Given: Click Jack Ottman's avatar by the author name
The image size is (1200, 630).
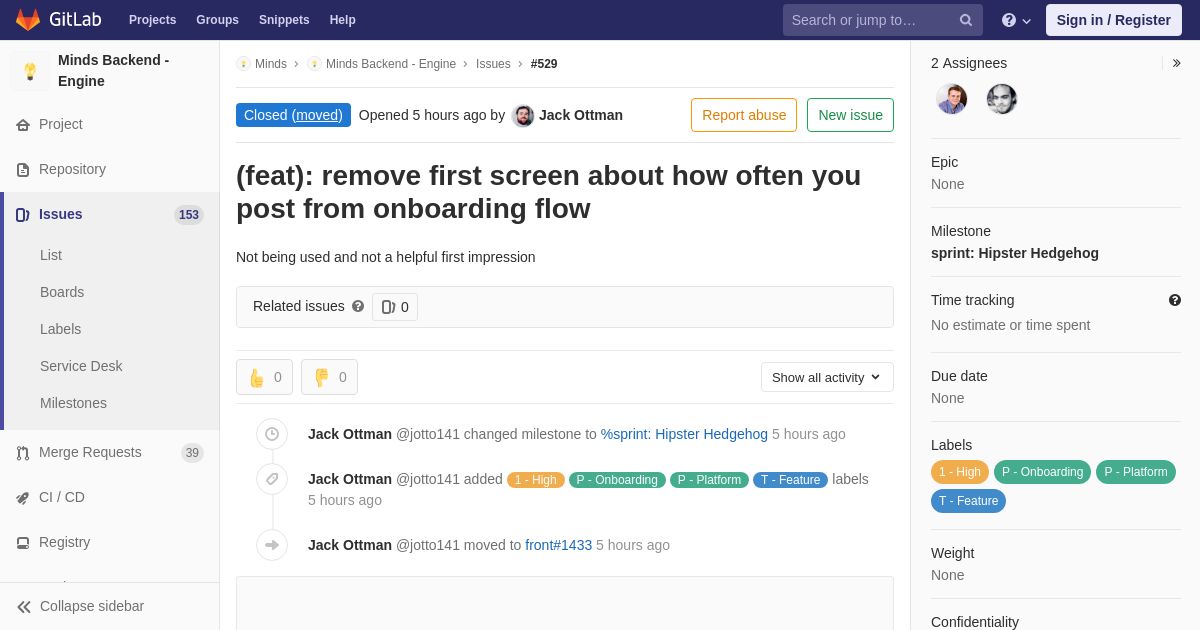Looking at the screenshot, I should coord(523,116).
